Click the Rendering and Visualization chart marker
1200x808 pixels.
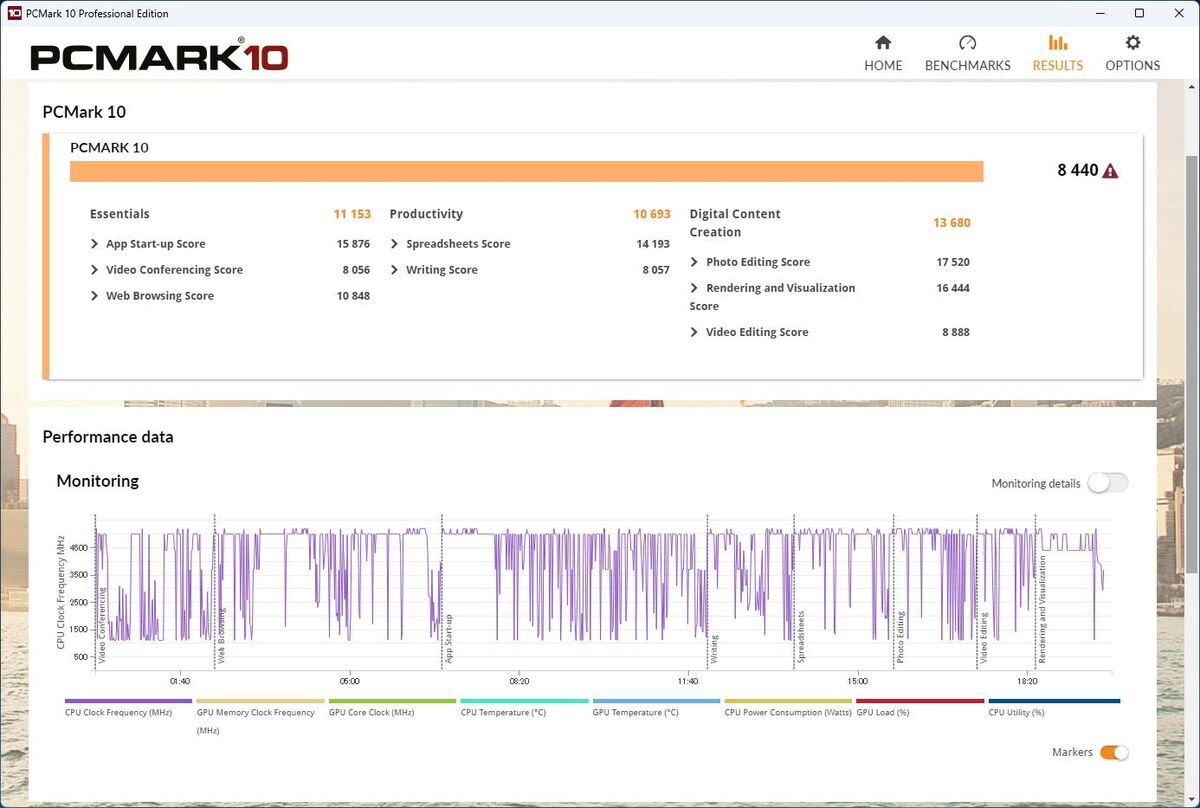pos(1042,610)
